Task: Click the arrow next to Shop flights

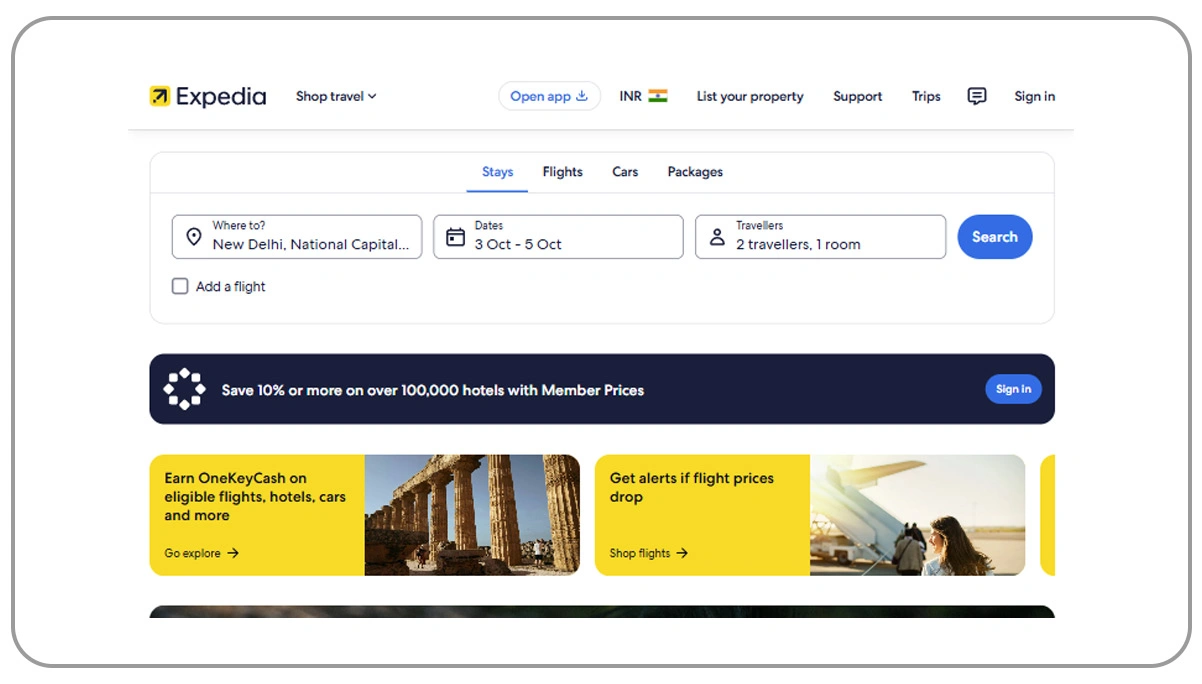Action: 683,553
